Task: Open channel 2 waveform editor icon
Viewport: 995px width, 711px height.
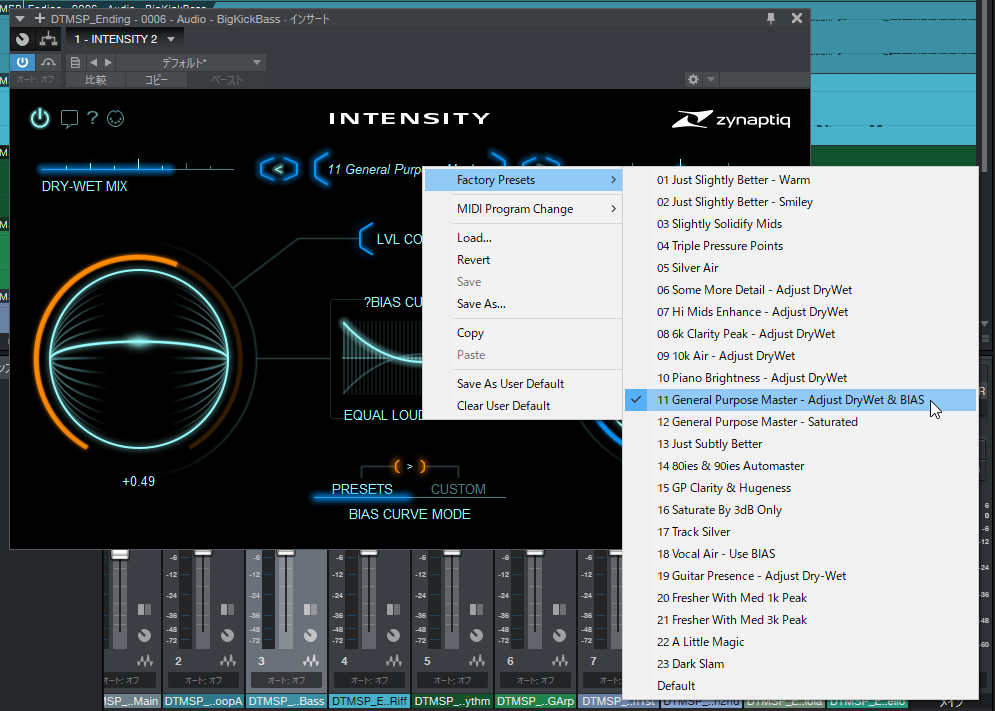Action: pos(228,661)
